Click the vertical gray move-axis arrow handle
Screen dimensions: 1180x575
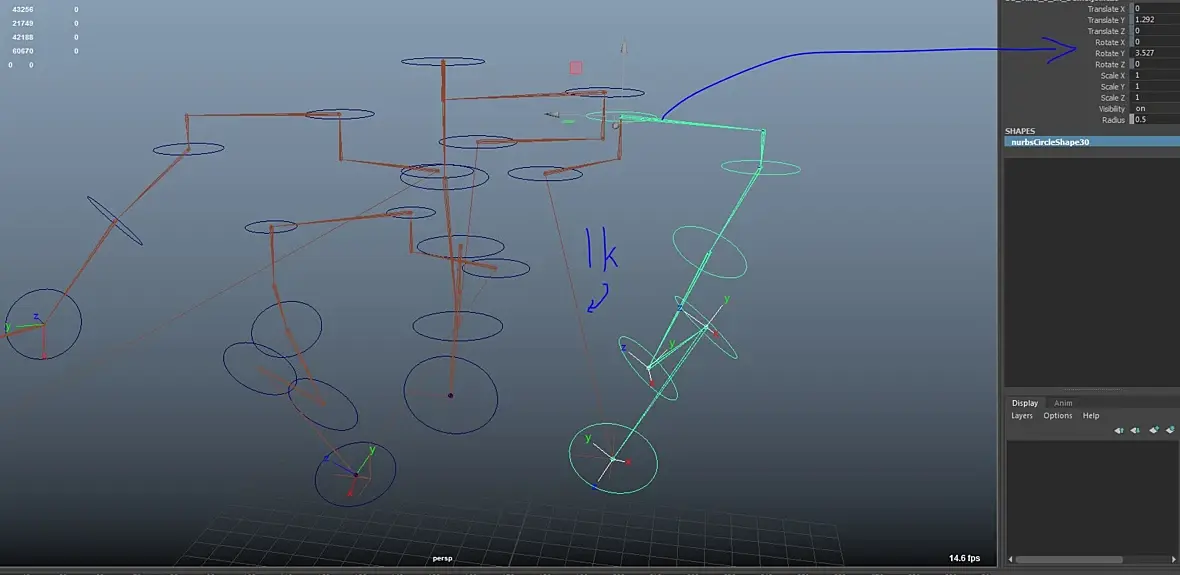click(x=624, y=49)
